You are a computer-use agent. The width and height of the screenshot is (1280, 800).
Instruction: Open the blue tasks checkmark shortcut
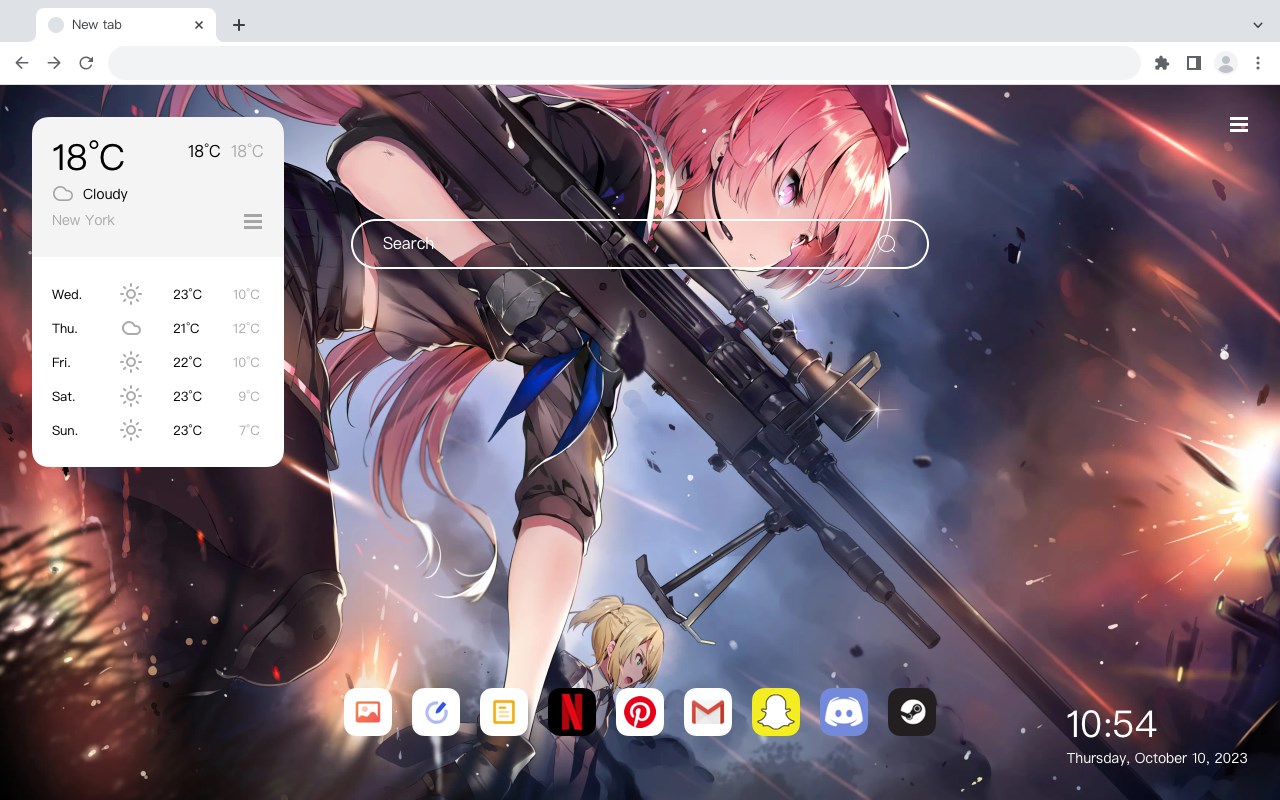tap(436, 712)
